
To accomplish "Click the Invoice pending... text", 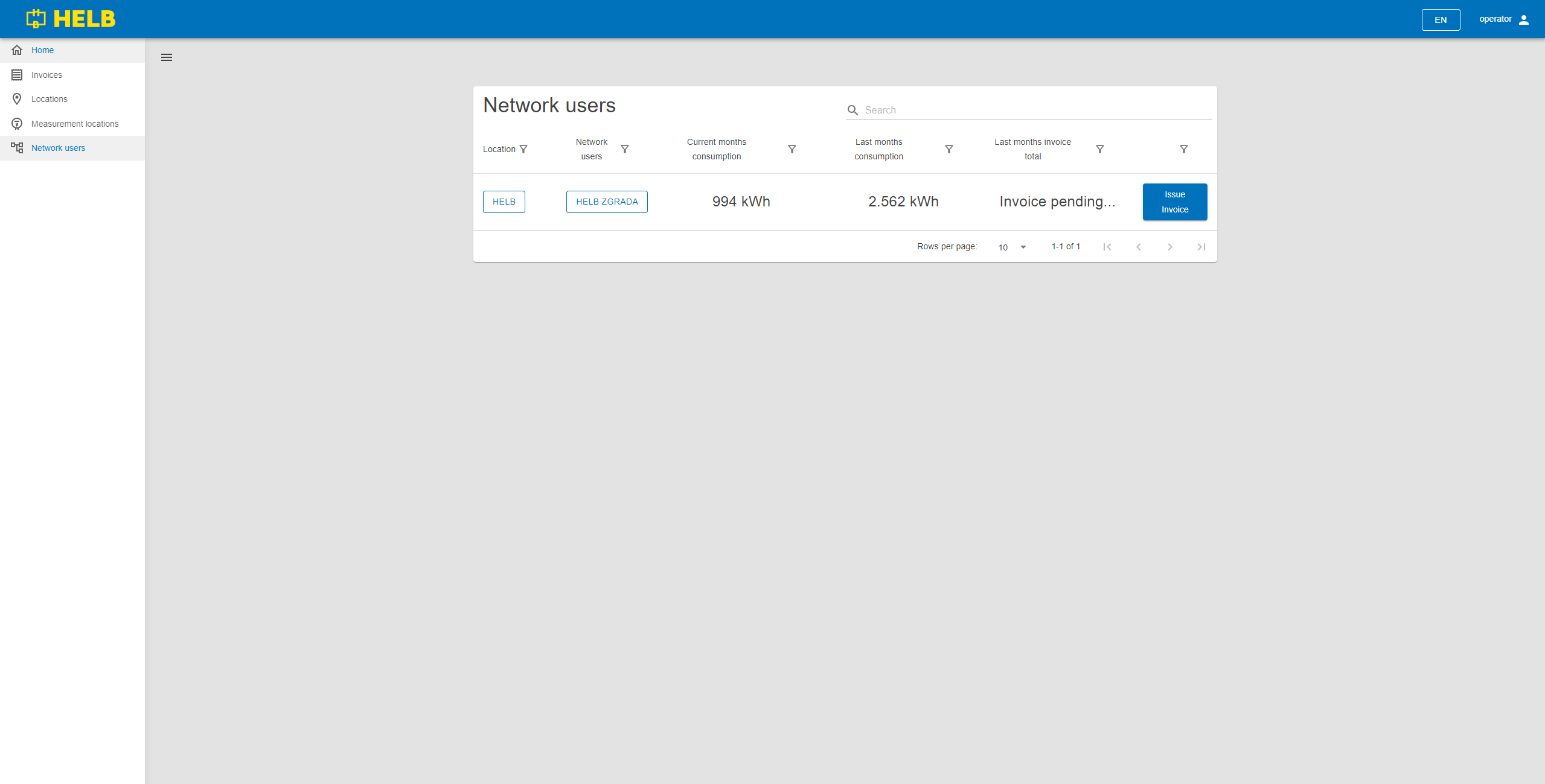I will click(1058, 202).
